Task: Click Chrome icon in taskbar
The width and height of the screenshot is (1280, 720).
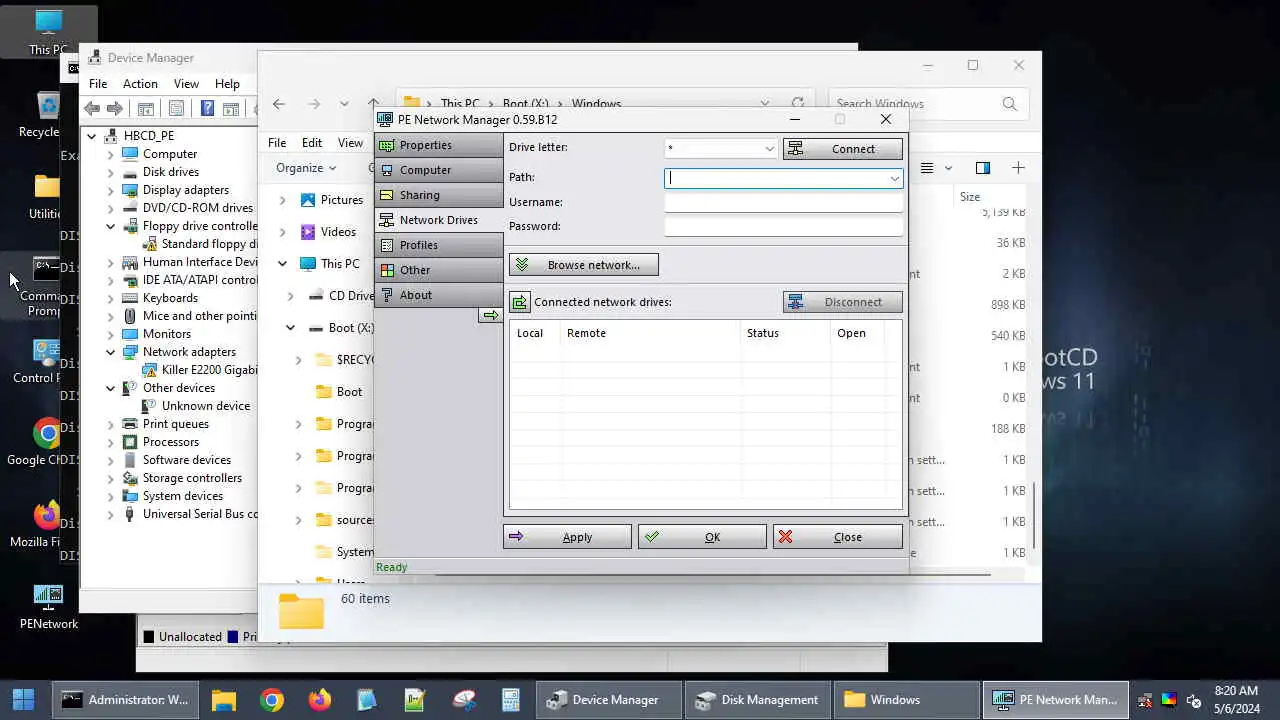Action: pyautogui.click(x=272, y=700)
